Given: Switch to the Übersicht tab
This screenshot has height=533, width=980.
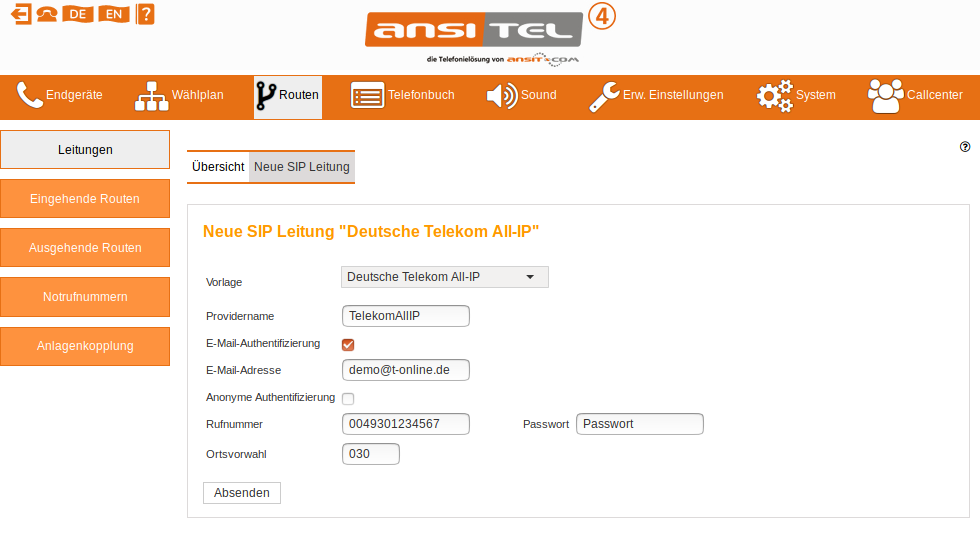Looking at the screenshot, I should [218, 167].
